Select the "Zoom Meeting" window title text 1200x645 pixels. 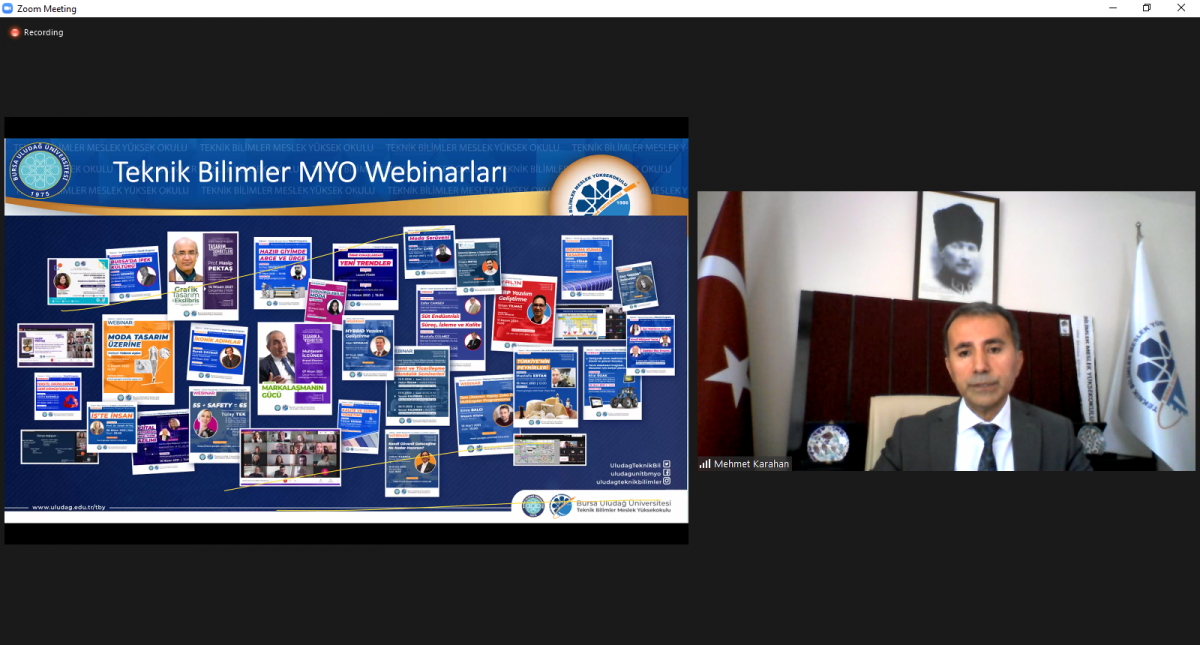[x=47, y=9]
